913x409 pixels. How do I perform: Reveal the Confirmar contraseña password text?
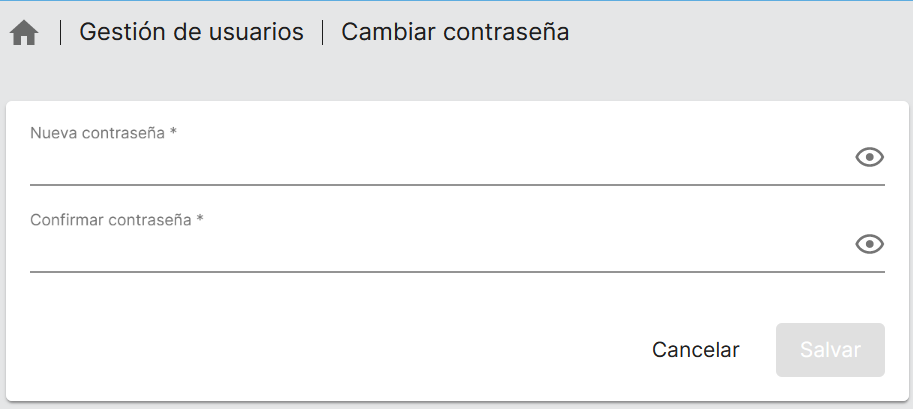[870, 244]
